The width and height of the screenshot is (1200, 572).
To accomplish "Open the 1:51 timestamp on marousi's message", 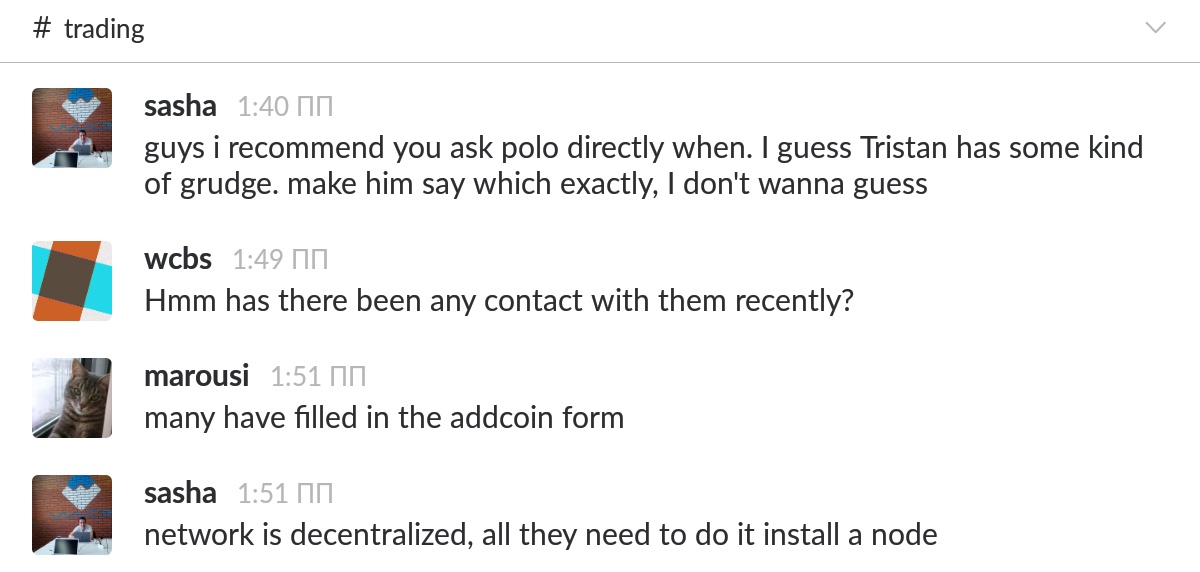I will 318,377.
